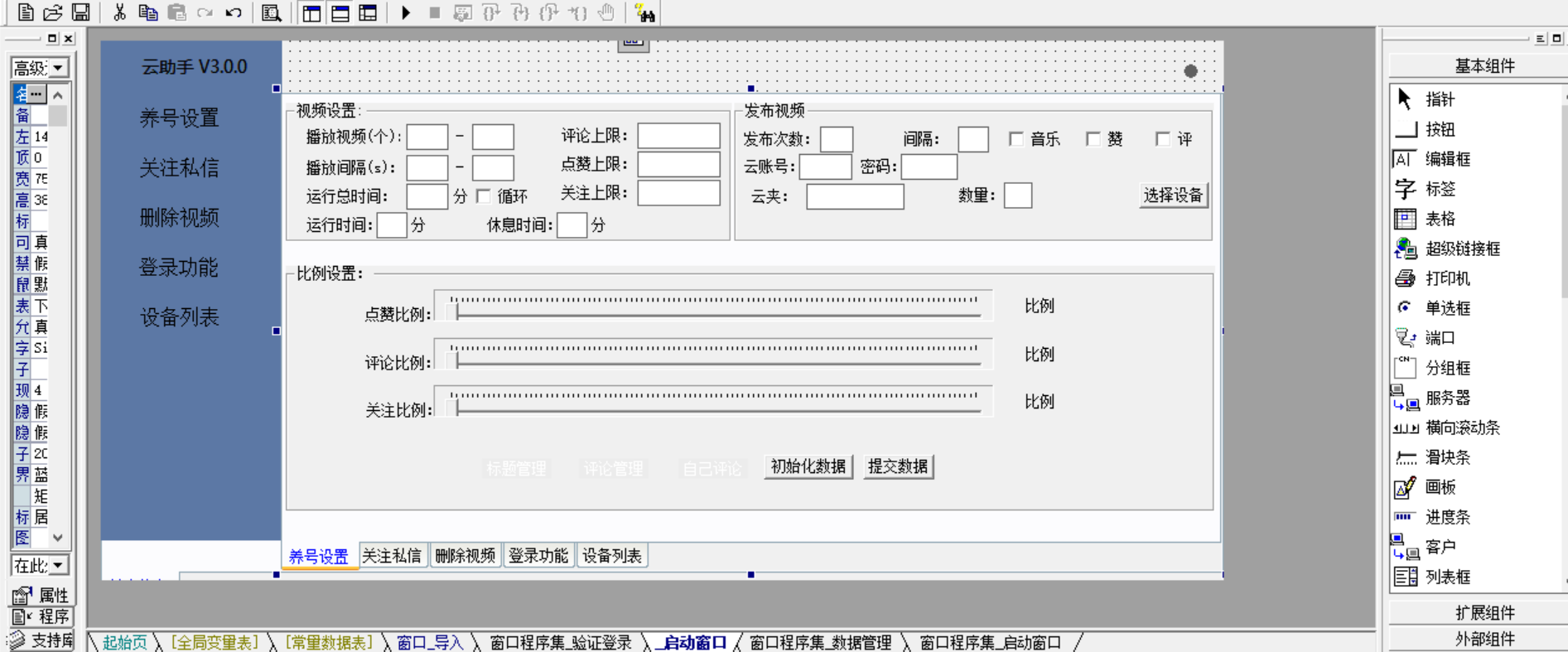Open the 起始页 document tab
This screenshot has height=652, width=1568.
(x=124, y=642)
